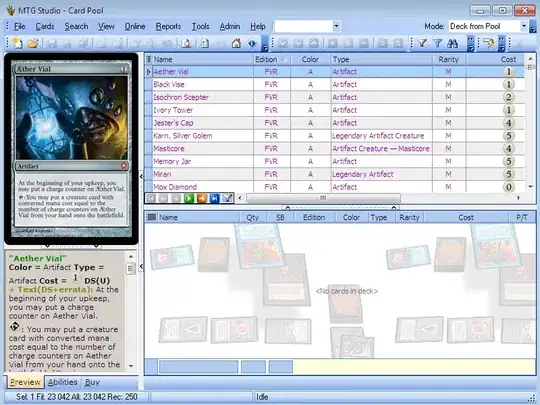Click the card pool grid chooser icon

tap(149, 59)
